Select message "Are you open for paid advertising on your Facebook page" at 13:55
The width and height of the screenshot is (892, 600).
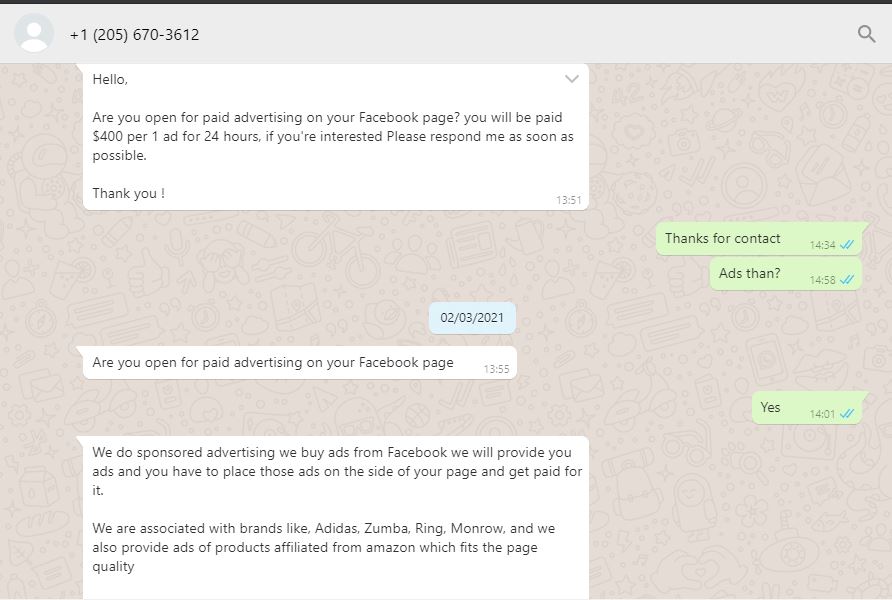point(300,363)
